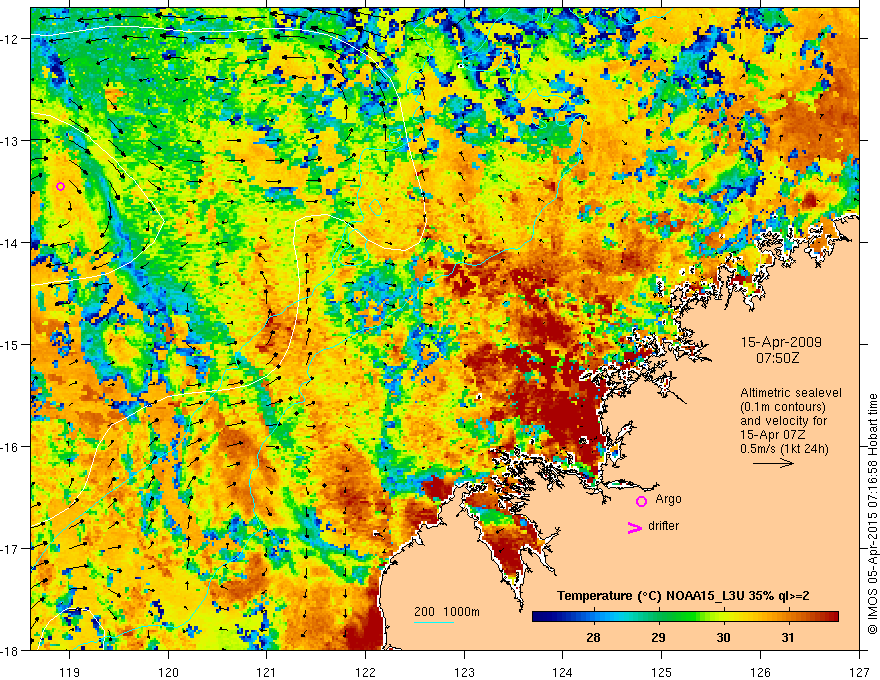Screen dimensions: 880x680
Task: Click the '07:50Z' time text
Action: 777,358
